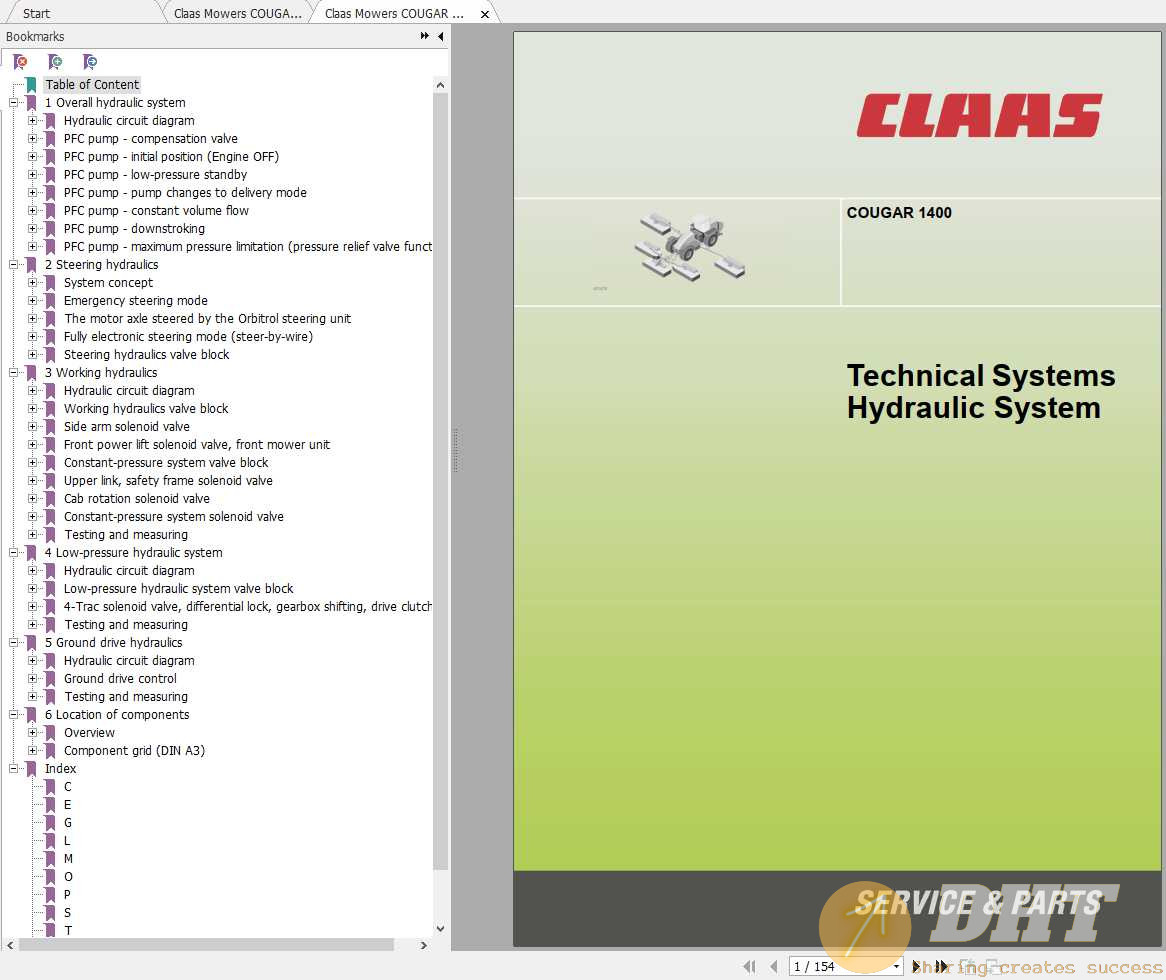Click the bookmark icon for PFC pump - downstroking

[51, 229]
